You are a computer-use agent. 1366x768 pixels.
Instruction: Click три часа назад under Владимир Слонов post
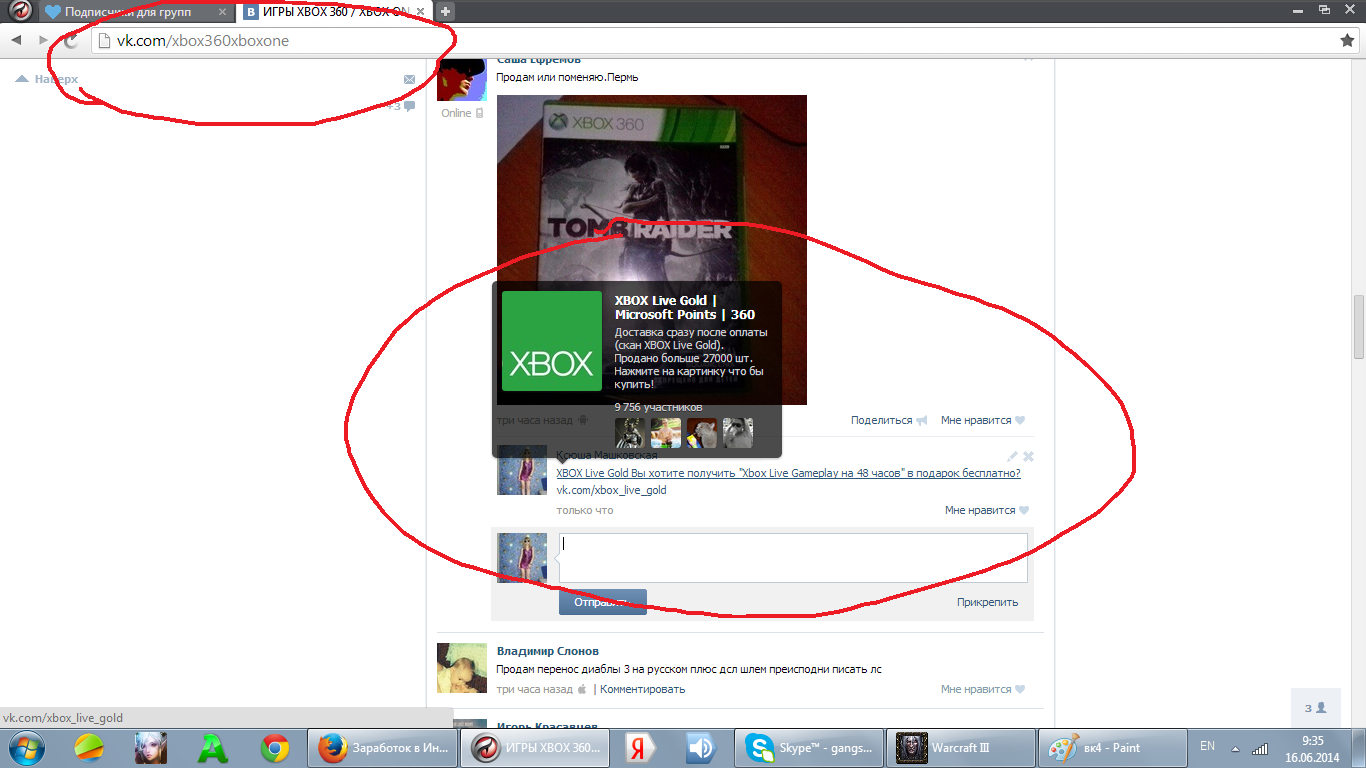(535, 689)
